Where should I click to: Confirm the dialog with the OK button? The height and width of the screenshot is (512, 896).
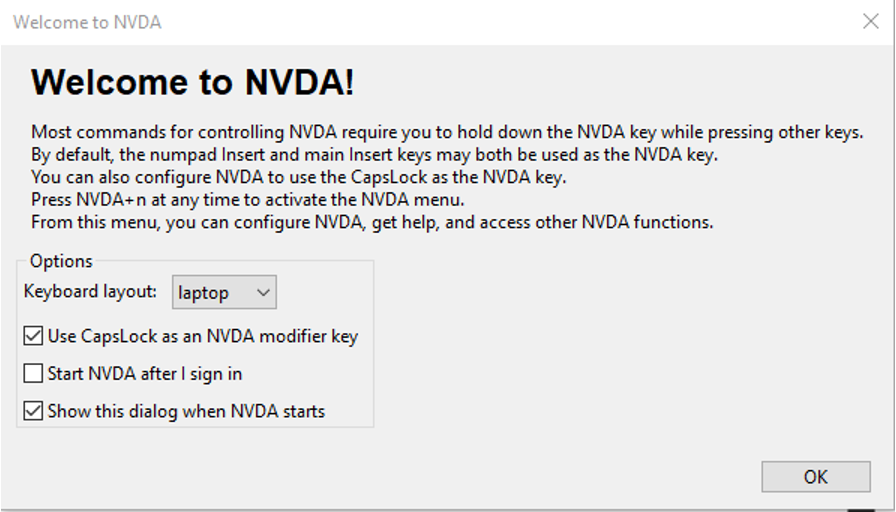click(815, 477)
